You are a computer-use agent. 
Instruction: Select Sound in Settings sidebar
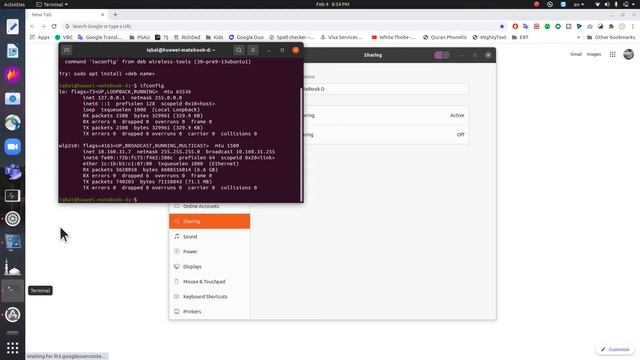(x=210, y=236)
